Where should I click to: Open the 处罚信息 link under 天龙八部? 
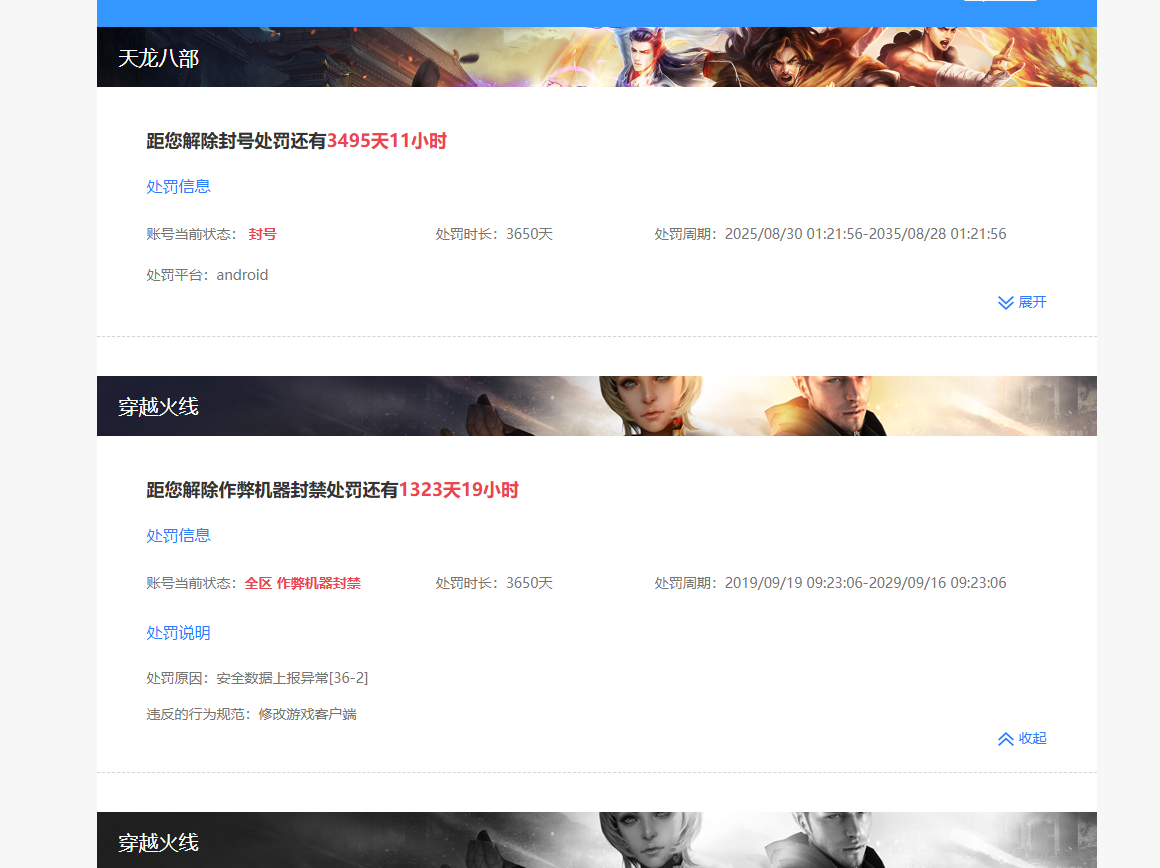tap(178, 186)
